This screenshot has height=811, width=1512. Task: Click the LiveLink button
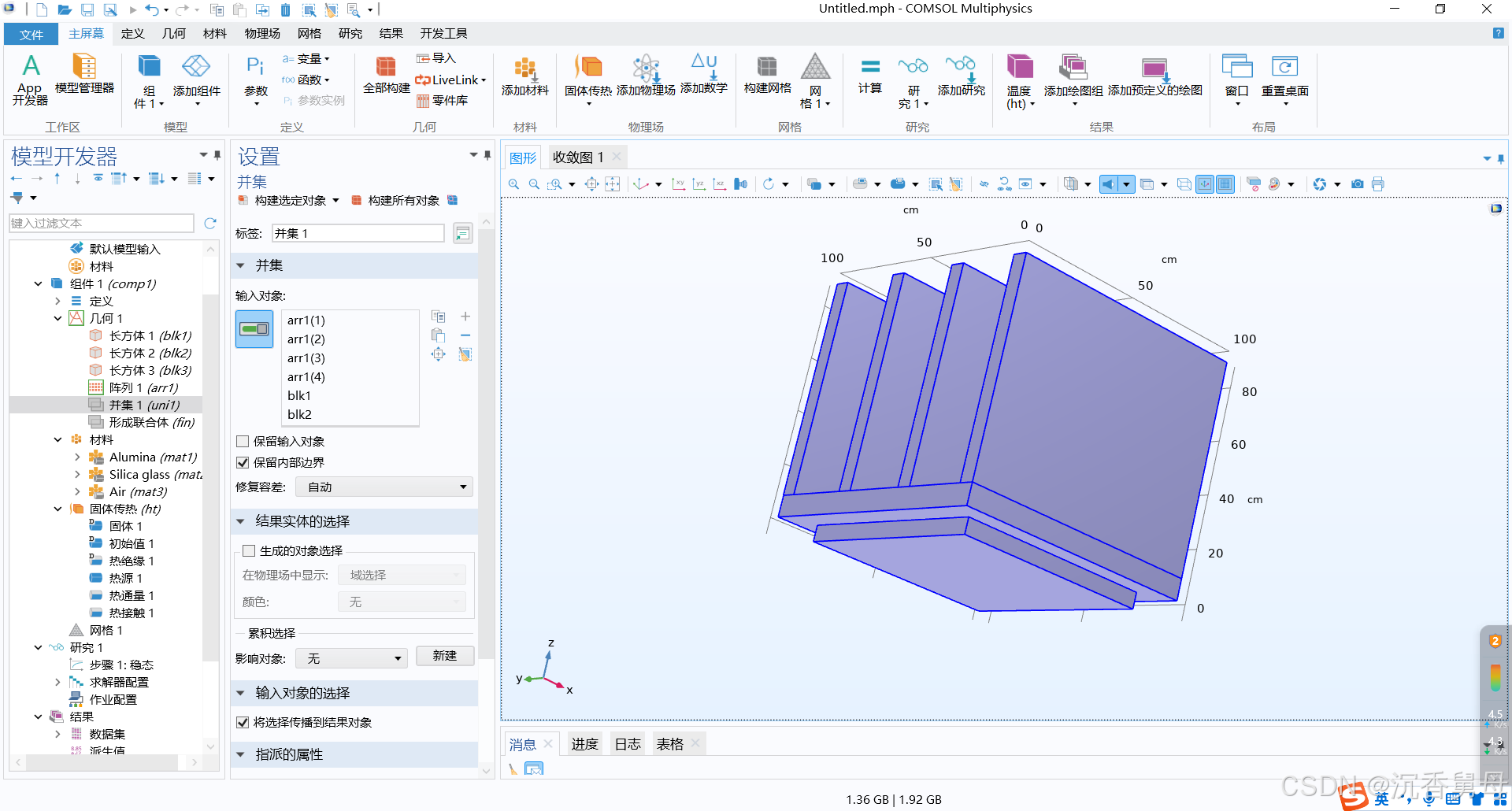click(x=451, y=80)
